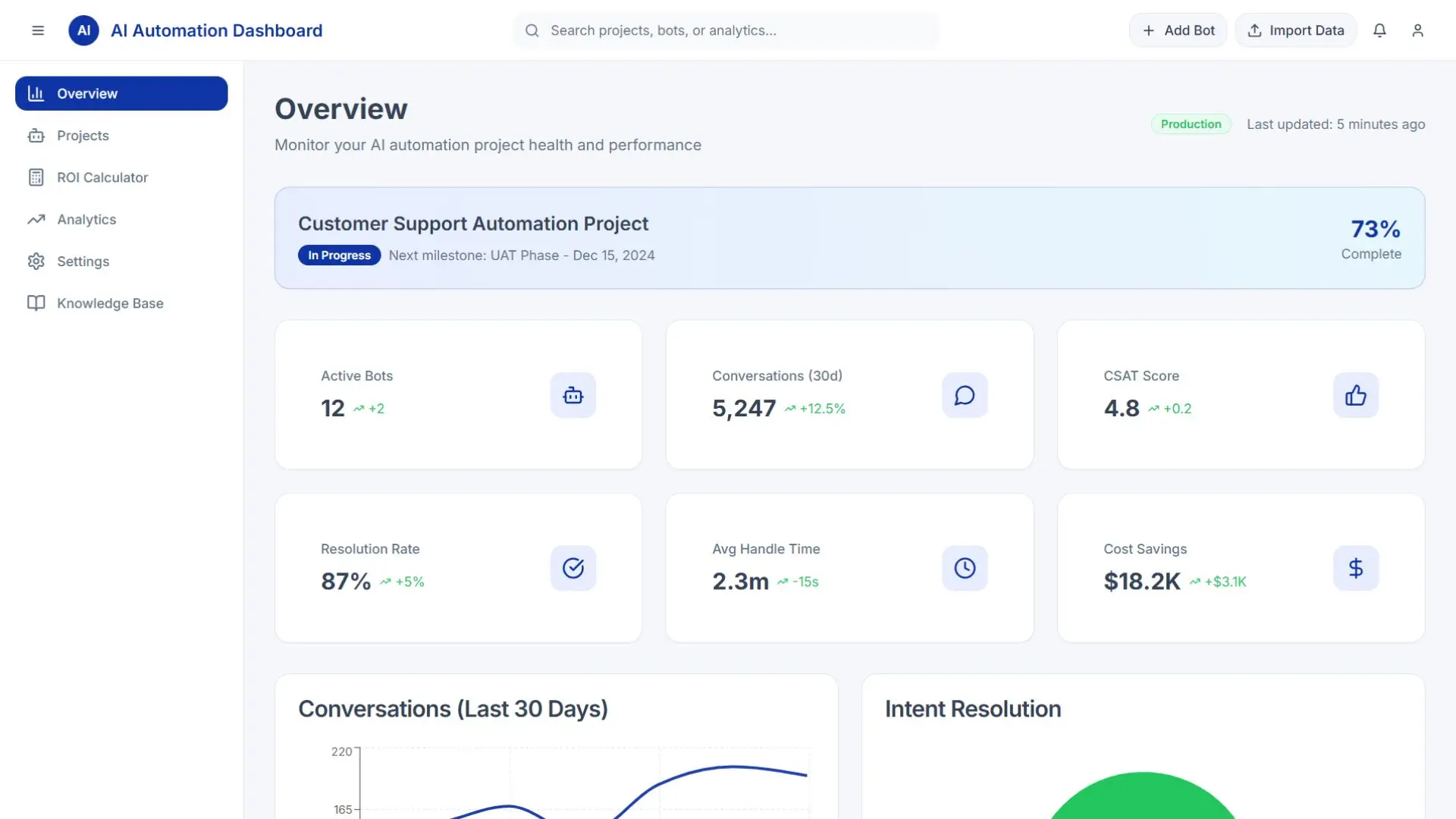Click the Intent Resolution heading
1456x819 pixels.
[x=973, y=709]
